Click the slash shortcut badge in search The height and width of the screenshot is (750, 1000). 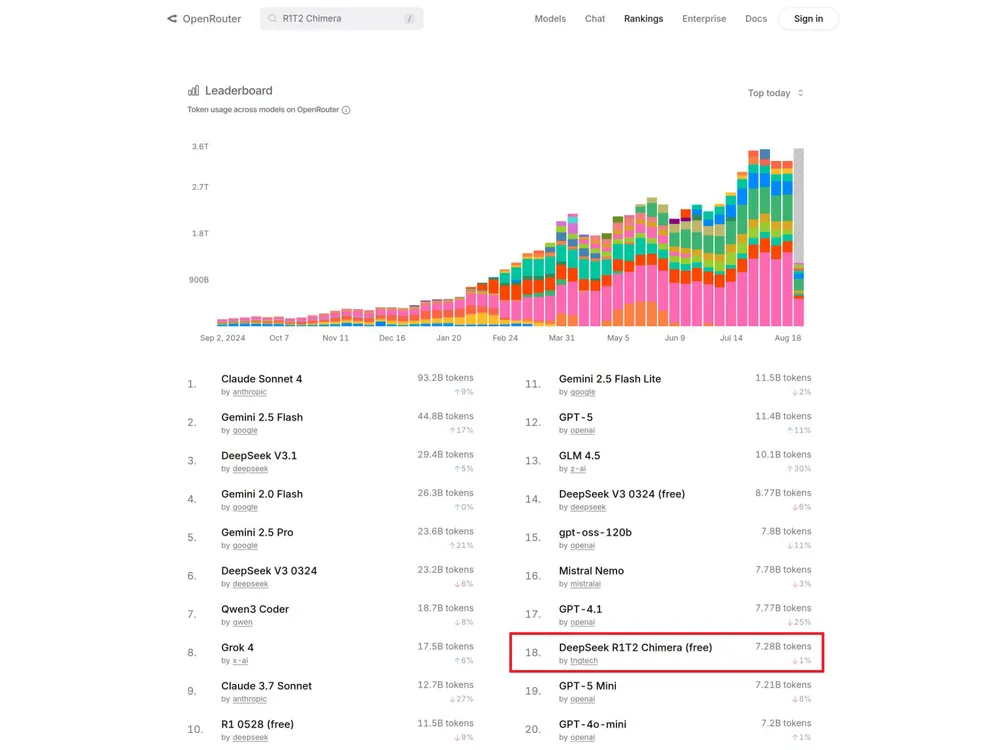tap(409, 19)
